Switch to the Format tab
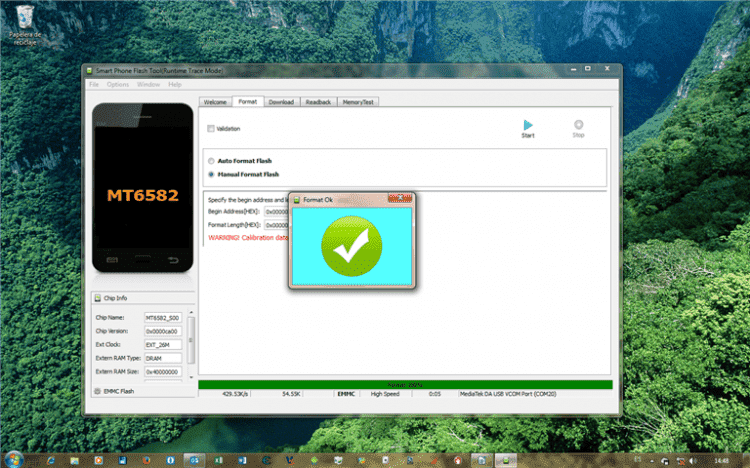The width and height of the screenshot is (750, 468). (x=248, y=101)
